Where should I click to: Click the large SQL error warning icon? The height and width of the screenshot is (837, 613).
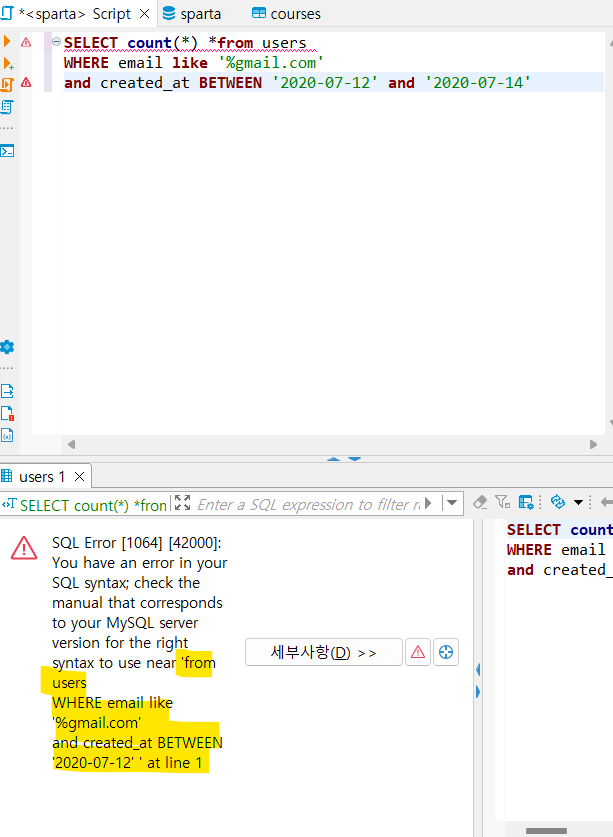tap(24, 548)
